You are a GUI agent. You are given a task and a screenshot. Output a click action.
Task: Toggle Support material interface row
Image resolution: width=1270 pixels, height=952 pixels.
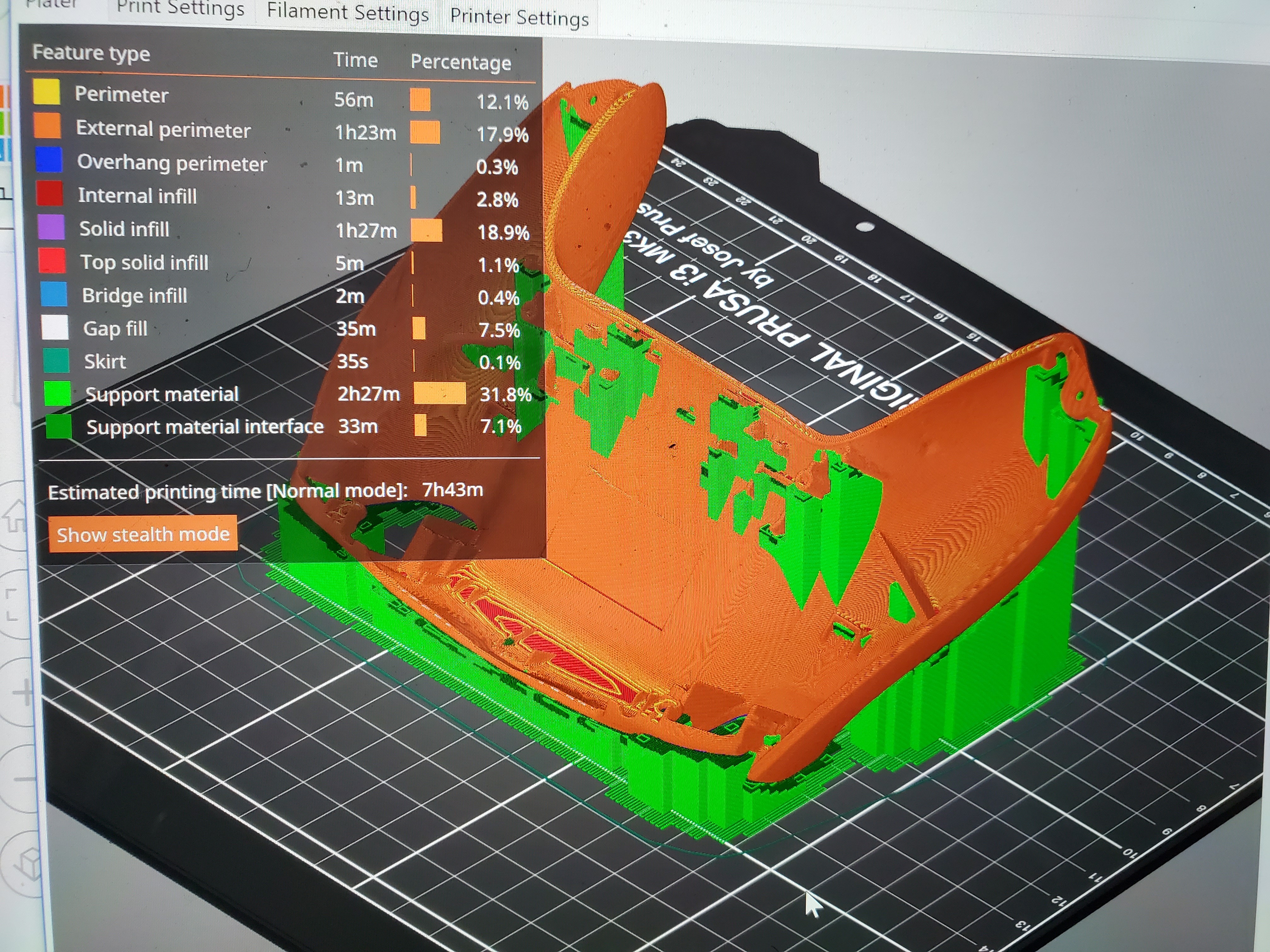click(204, 427)
